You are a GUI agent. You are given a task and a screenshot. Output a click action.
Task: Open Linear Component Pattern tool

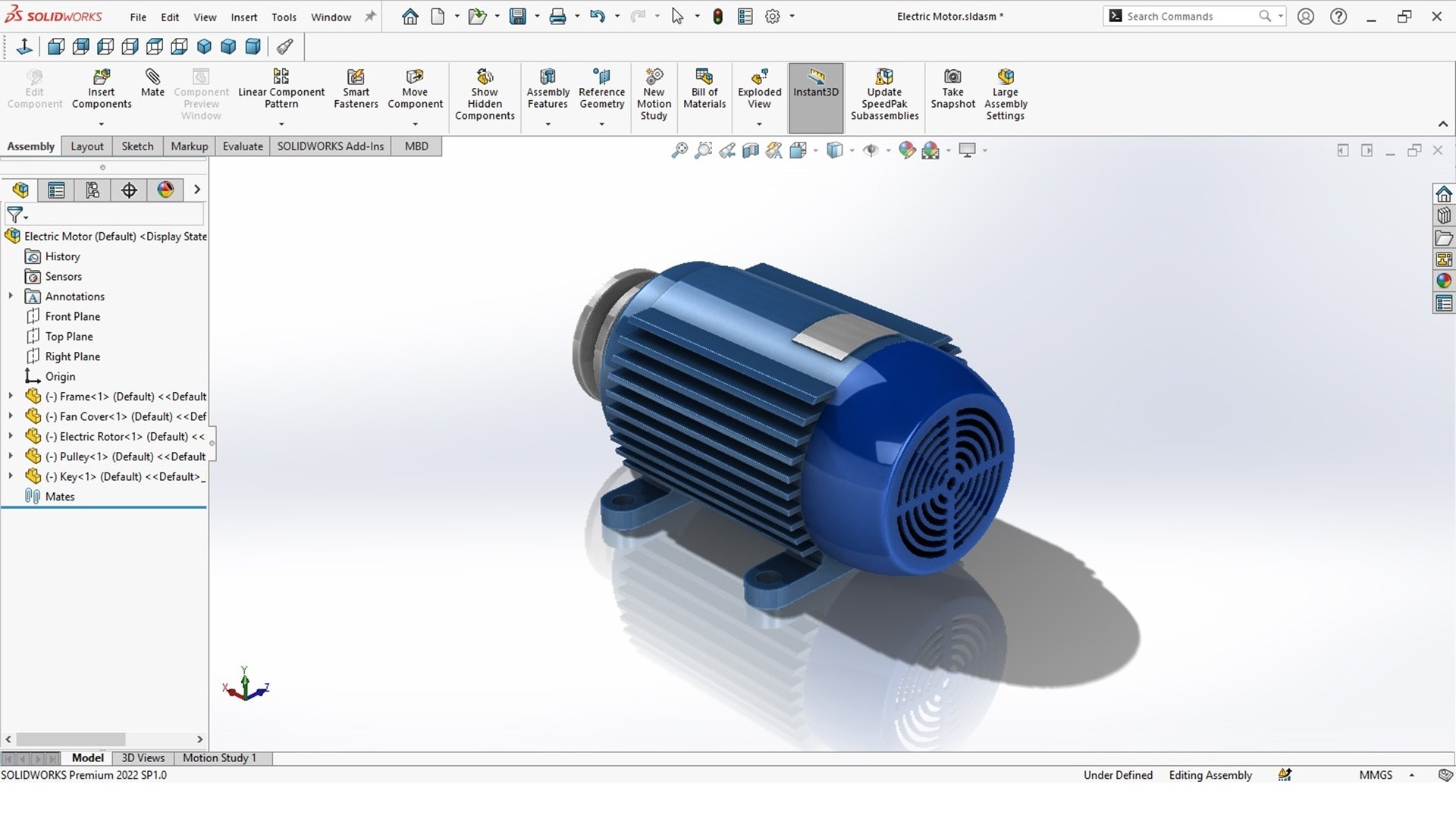point(281,89)
